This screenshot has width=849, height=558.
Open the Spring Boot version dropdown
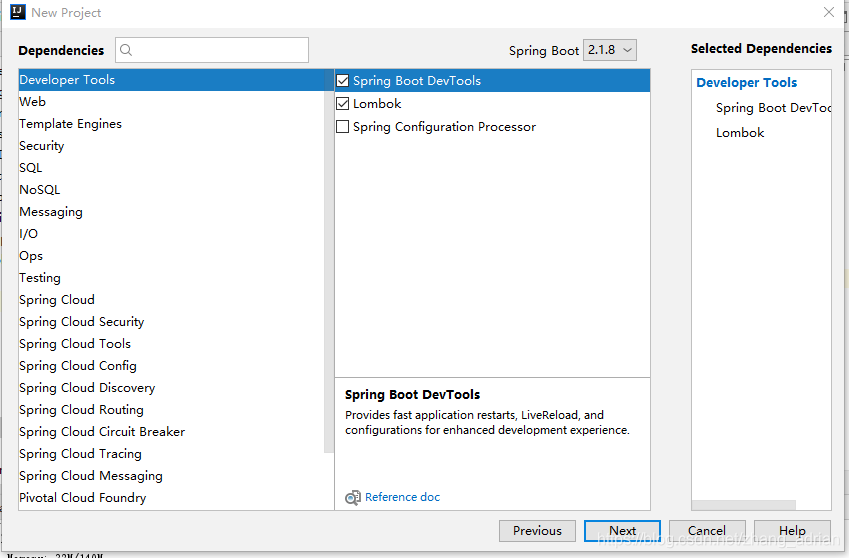coord(610,50)
